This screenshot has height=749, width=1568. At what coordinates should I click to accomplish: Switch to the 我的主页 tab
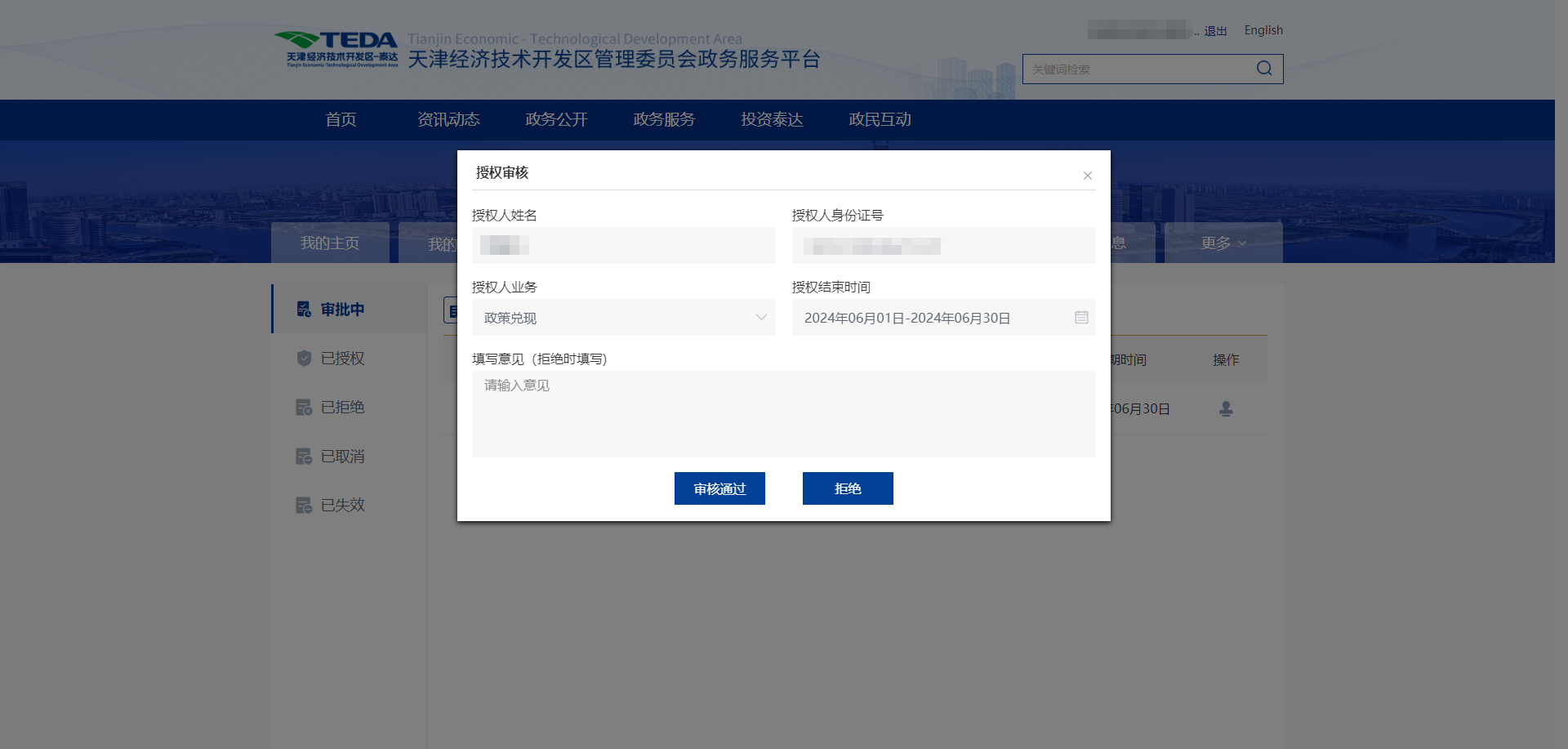coord(330,243)
